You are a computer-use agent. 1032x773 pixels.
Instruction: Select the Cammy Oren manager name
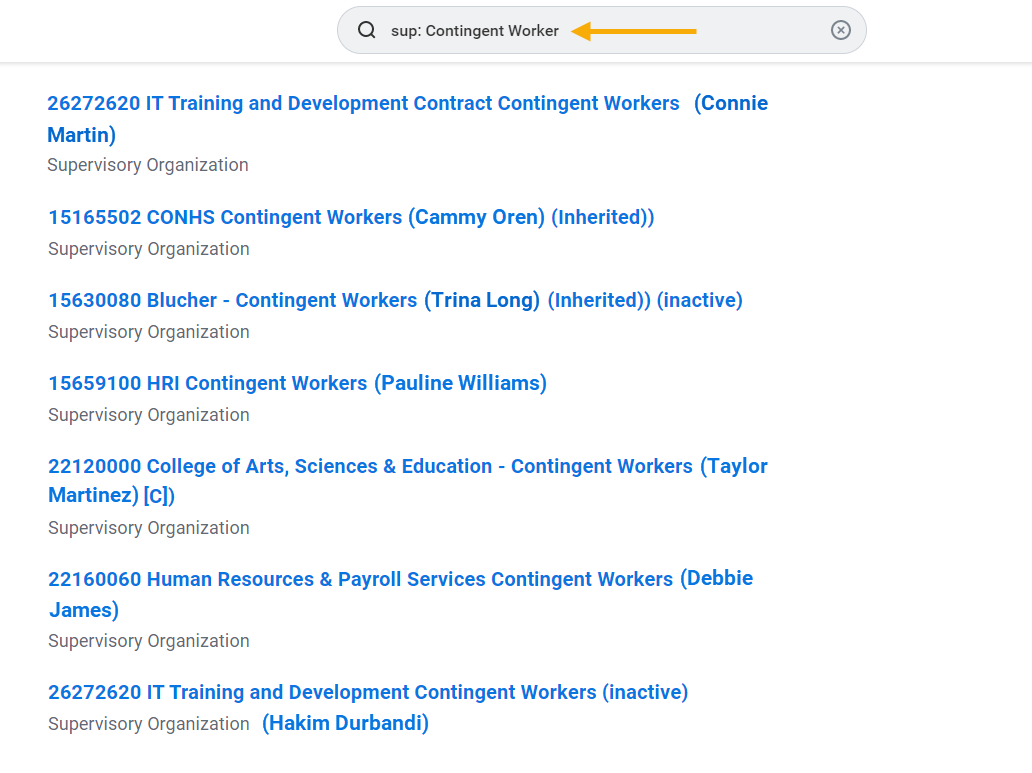[x=477, y=217]
